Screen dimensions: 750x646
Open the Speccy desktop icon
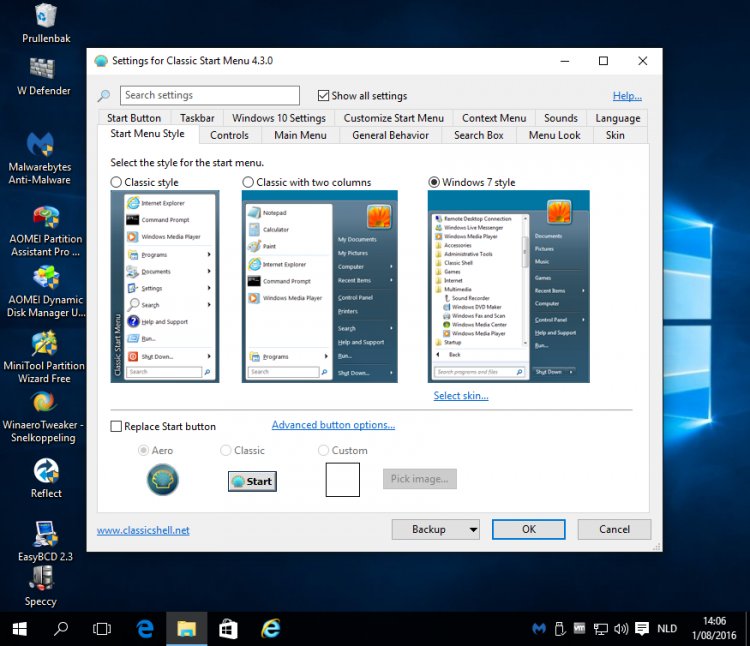click(41, 578)
